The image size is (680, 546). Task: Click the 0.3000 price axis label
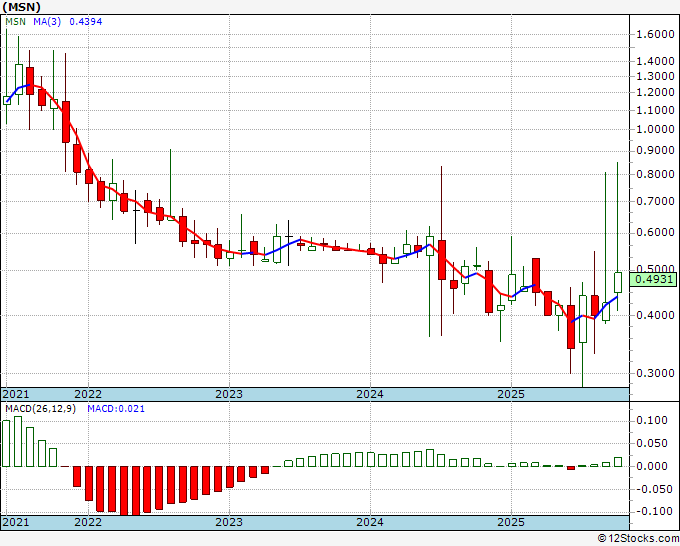[x=655, y=373]
